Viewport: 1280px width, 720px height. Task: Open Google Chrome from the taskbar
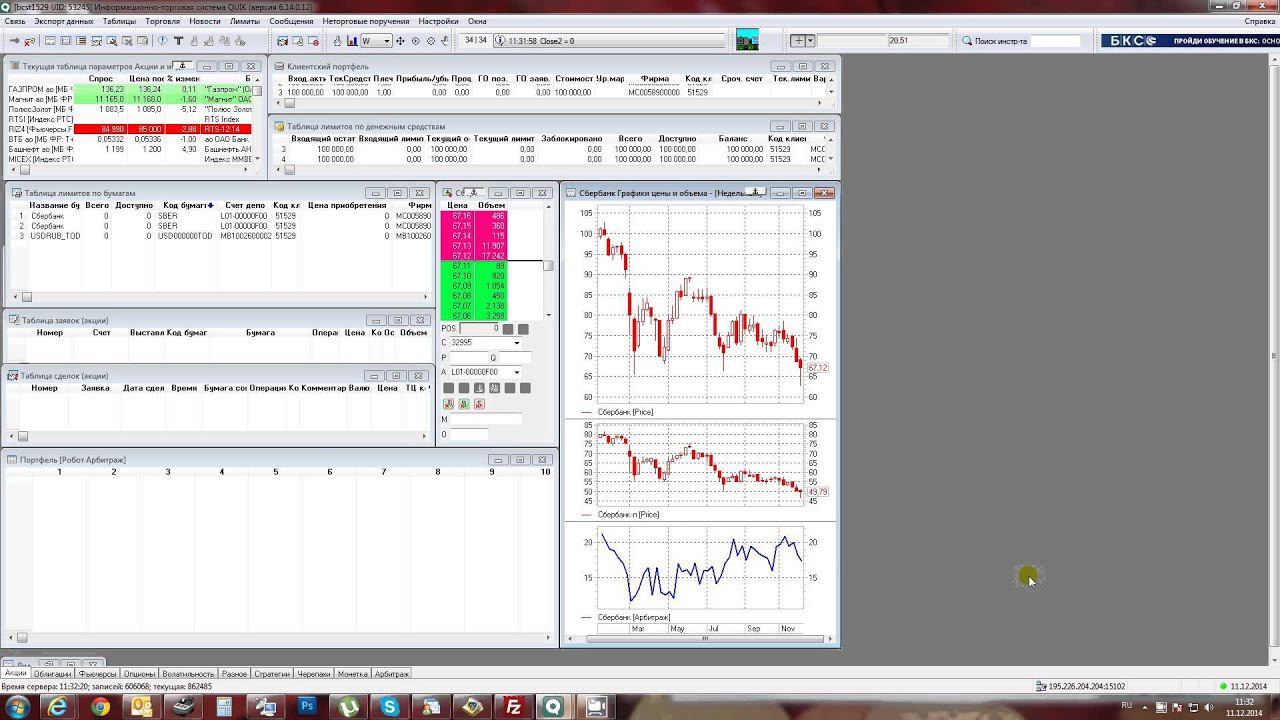[x=100, y=707]
